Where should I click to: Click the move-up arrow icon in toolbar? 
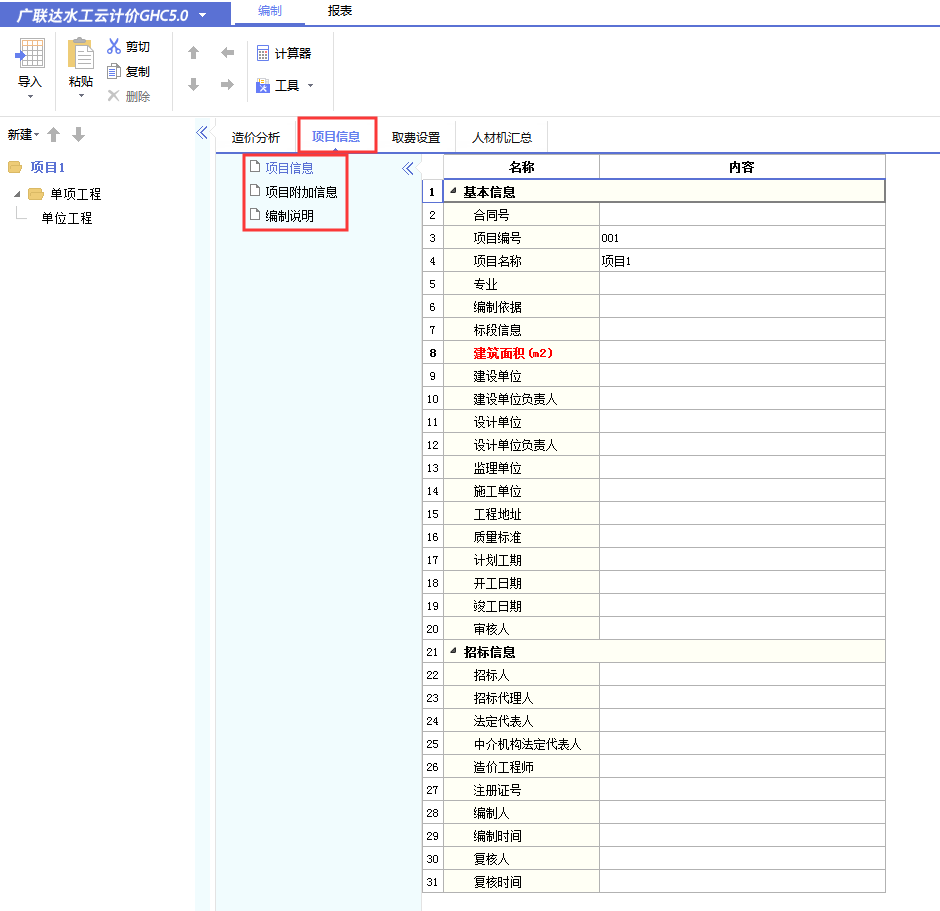pos(192,51)
